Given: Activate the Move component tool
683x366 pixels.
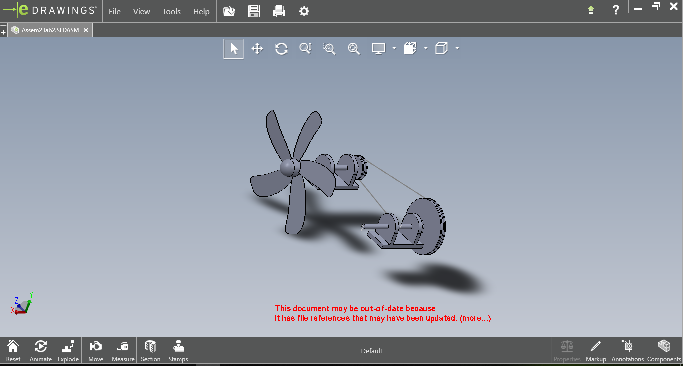Looking at the screenshot, I should tap(95, 351).
